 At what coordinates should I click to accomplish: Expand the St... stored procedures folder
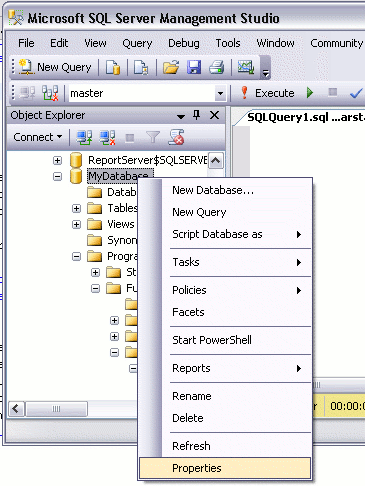click(x=95, y=272)
